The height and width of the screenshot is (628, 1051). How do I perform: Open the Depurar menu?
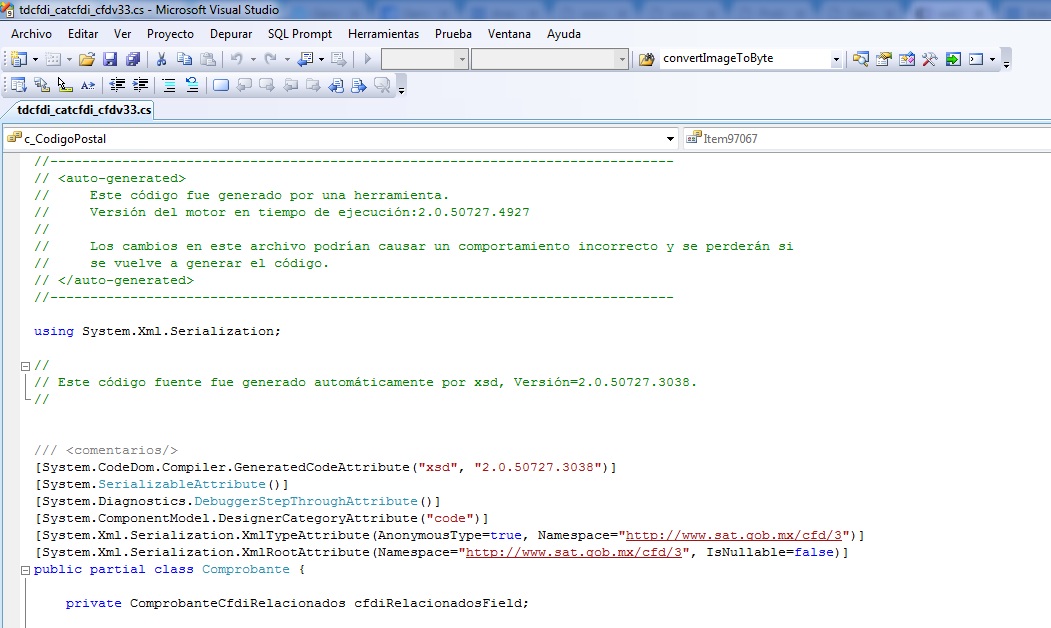(231, 34)
